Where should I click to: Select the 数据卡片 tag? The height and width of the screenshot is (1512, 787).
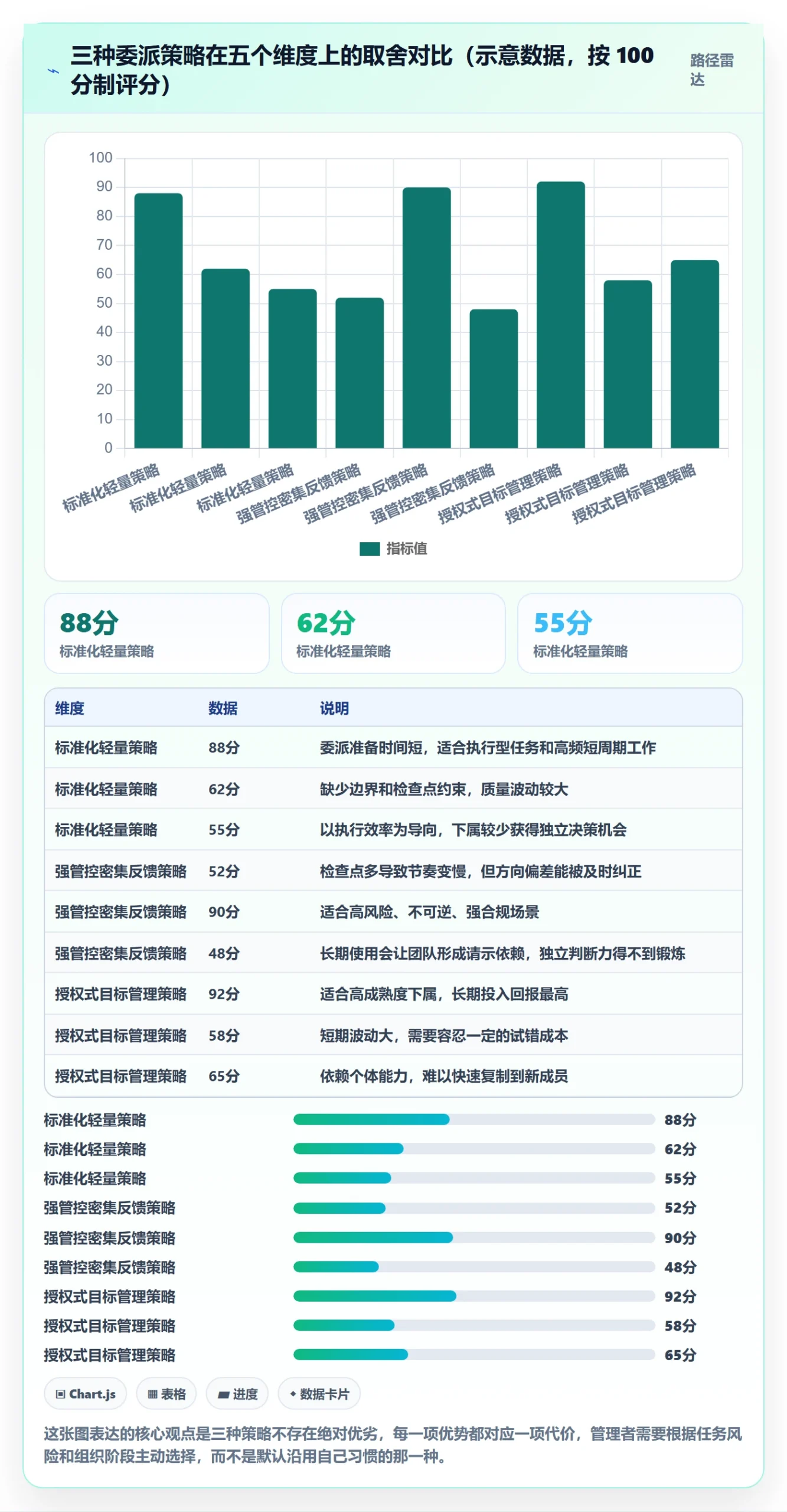319,1394
